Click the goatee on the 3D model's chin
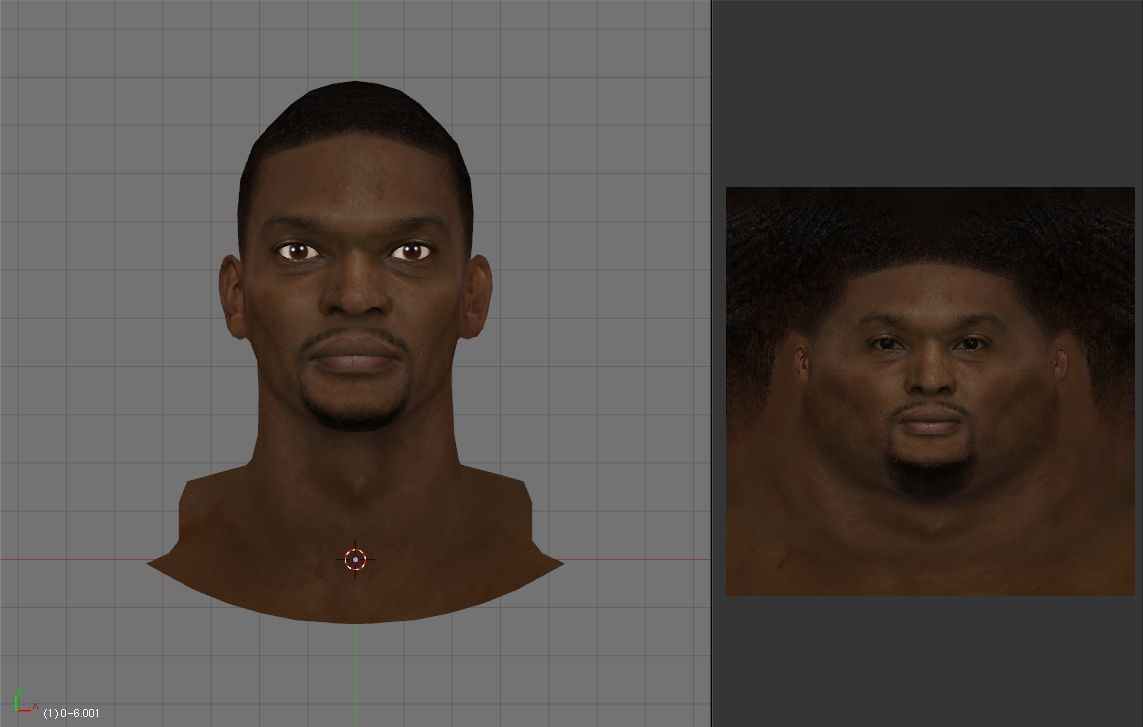The height and width of the screenshot is (727, 1143). (x=355, y=410)
